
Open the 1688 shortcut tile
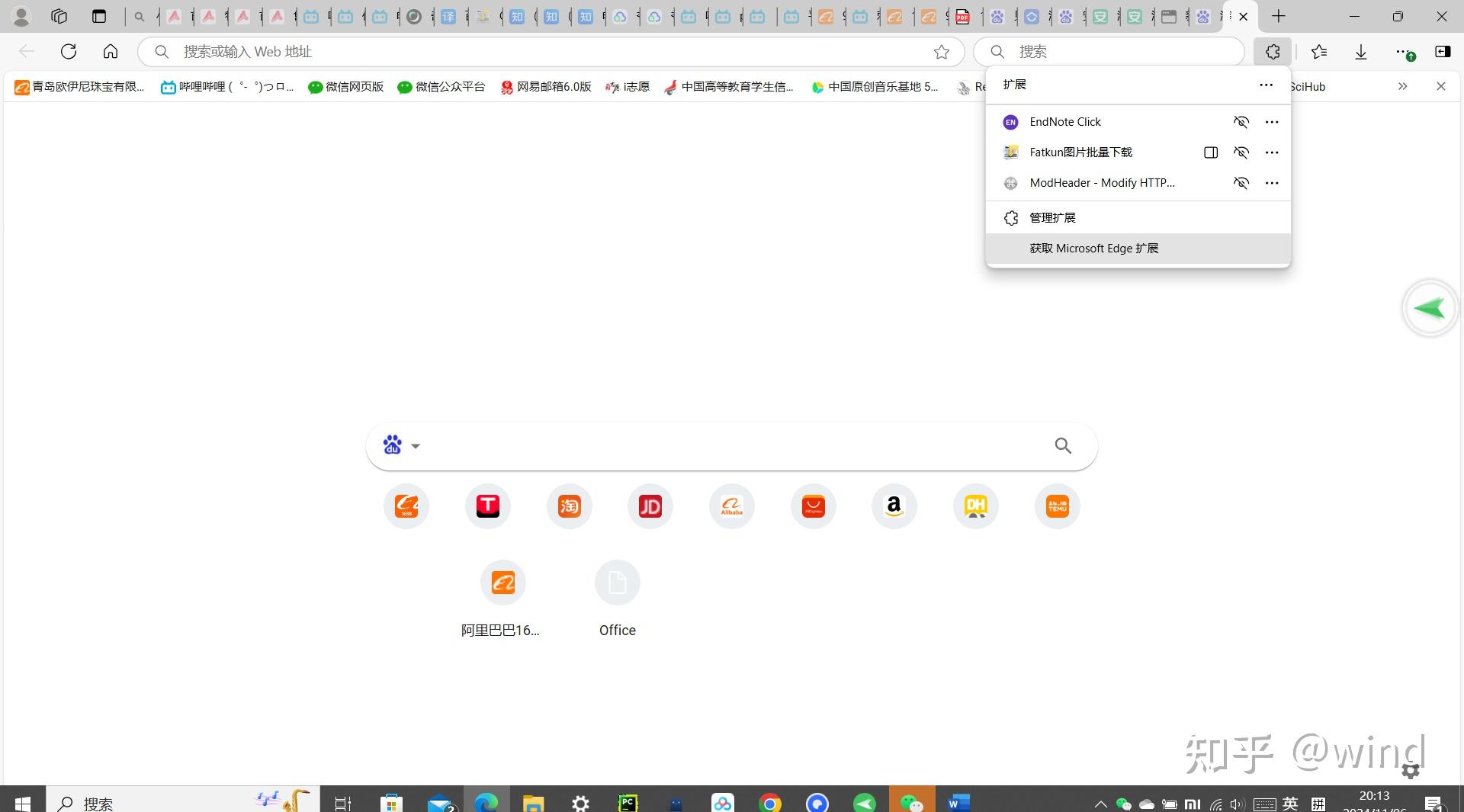tap(406, 506)
